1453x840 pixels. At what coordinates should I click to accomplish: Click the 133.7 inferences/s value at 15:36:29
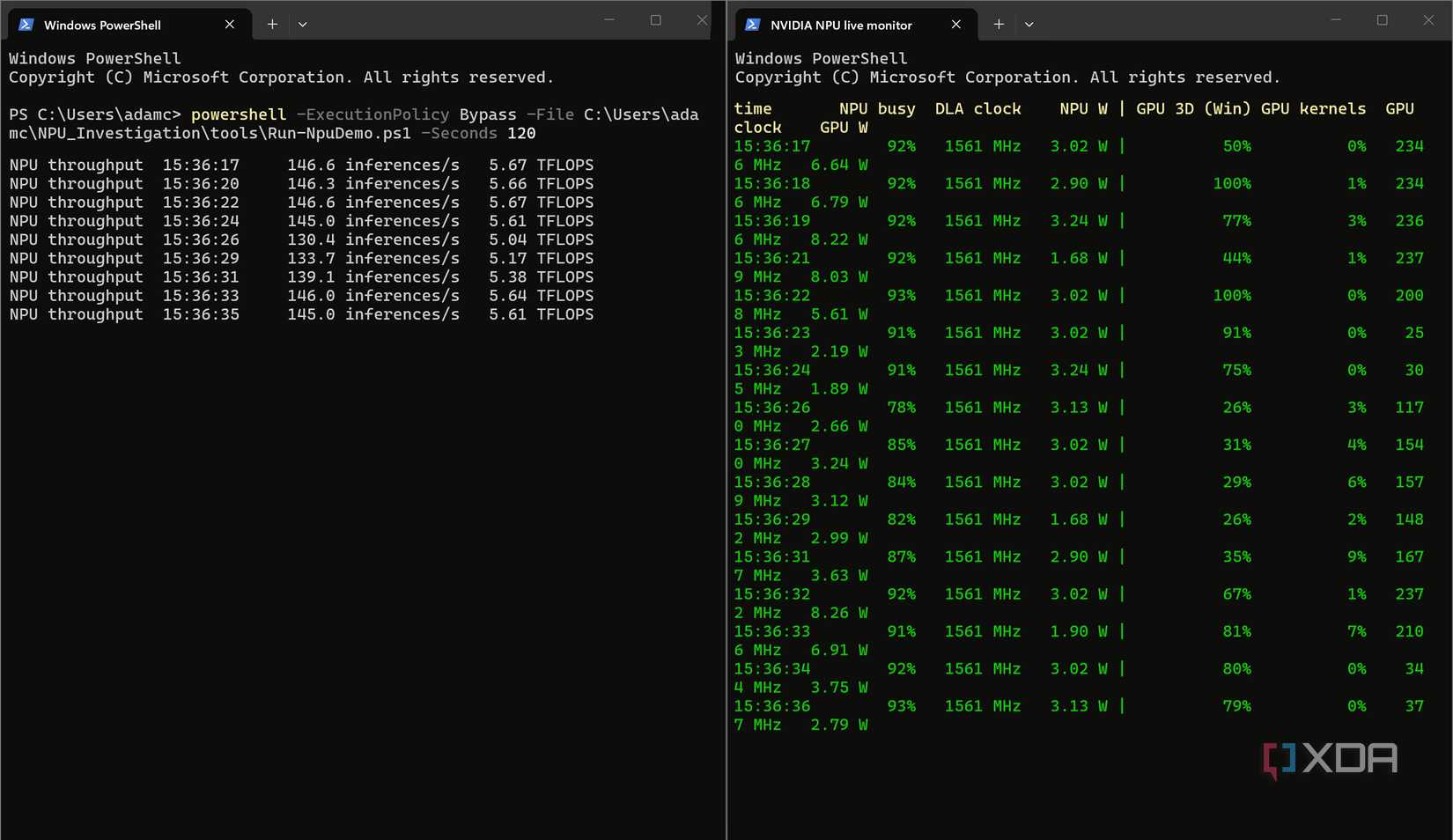point(373,258)
